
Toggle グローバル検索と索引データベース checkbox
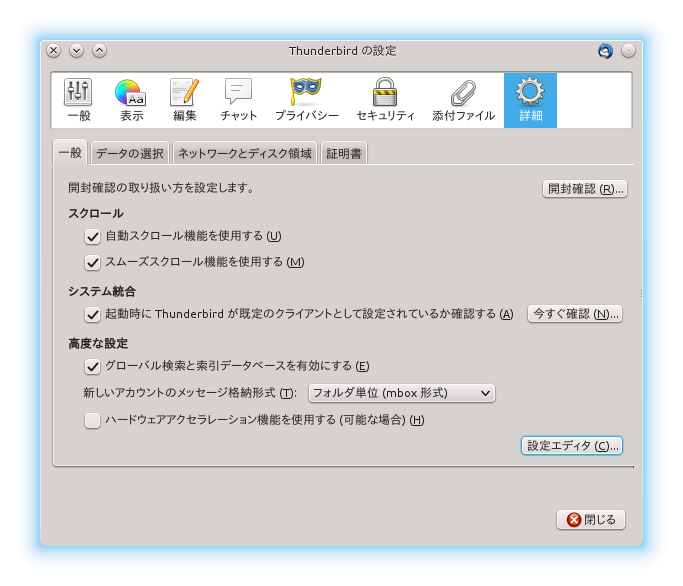click(92, 366)
